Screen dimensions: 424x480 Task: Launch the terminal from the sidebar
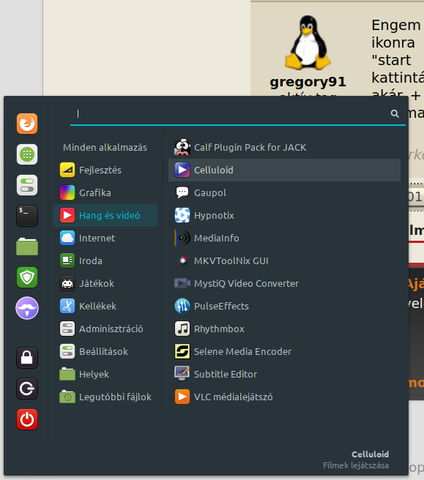pyautogui.click(x=27, y=216)
